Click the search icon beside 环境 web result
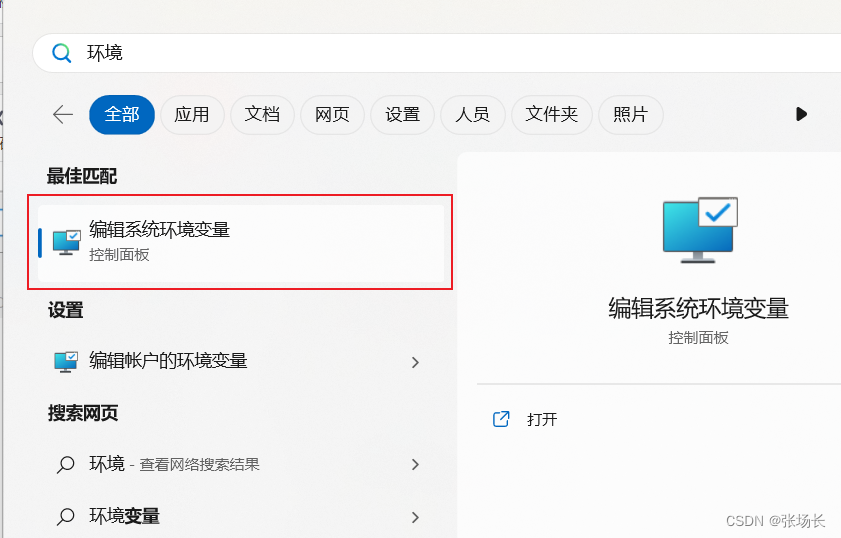The height and width of the screenshot is (538, 841). [x=65, y=465]
